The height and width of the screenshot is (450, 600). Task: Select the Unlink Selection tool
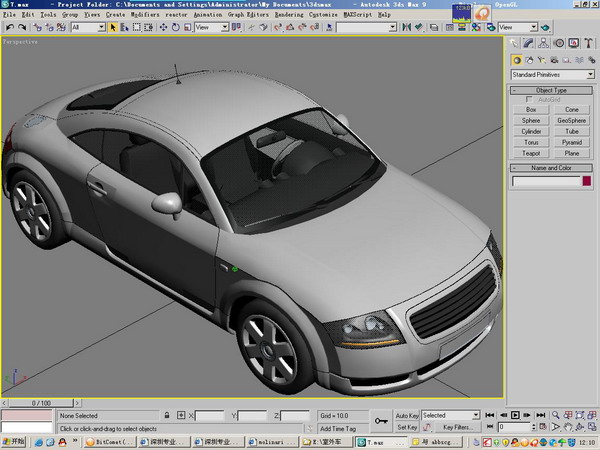point(49,27)
